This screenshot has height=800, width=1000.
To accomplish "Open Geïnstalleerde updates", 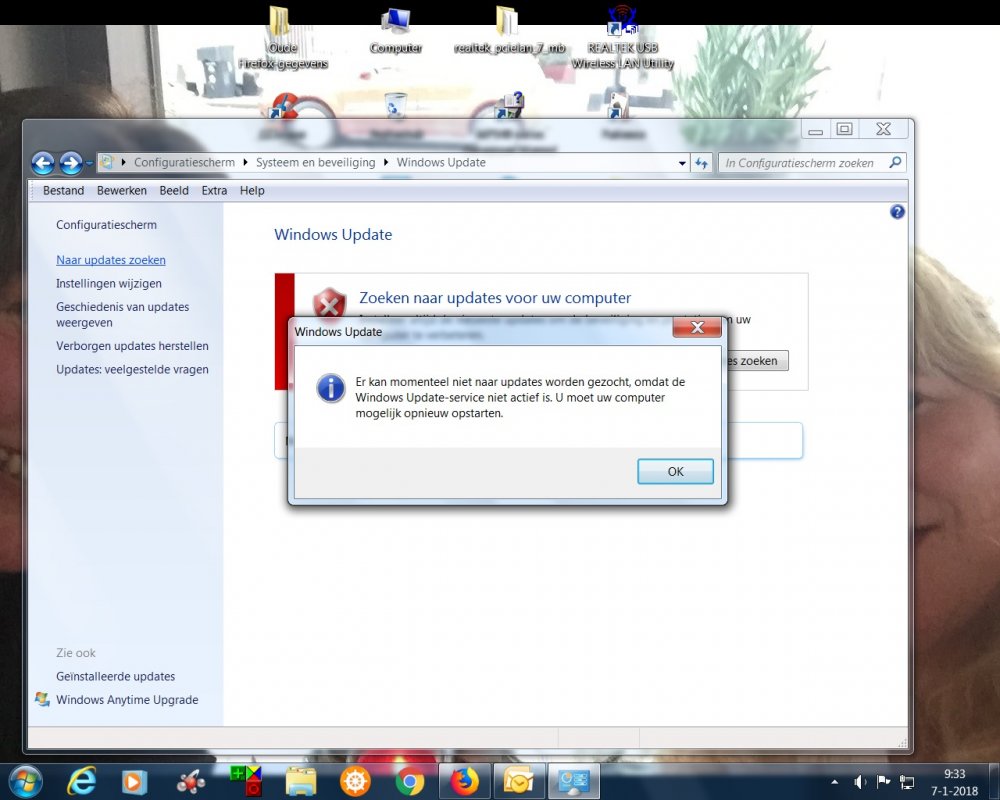I will pos(115,676).
